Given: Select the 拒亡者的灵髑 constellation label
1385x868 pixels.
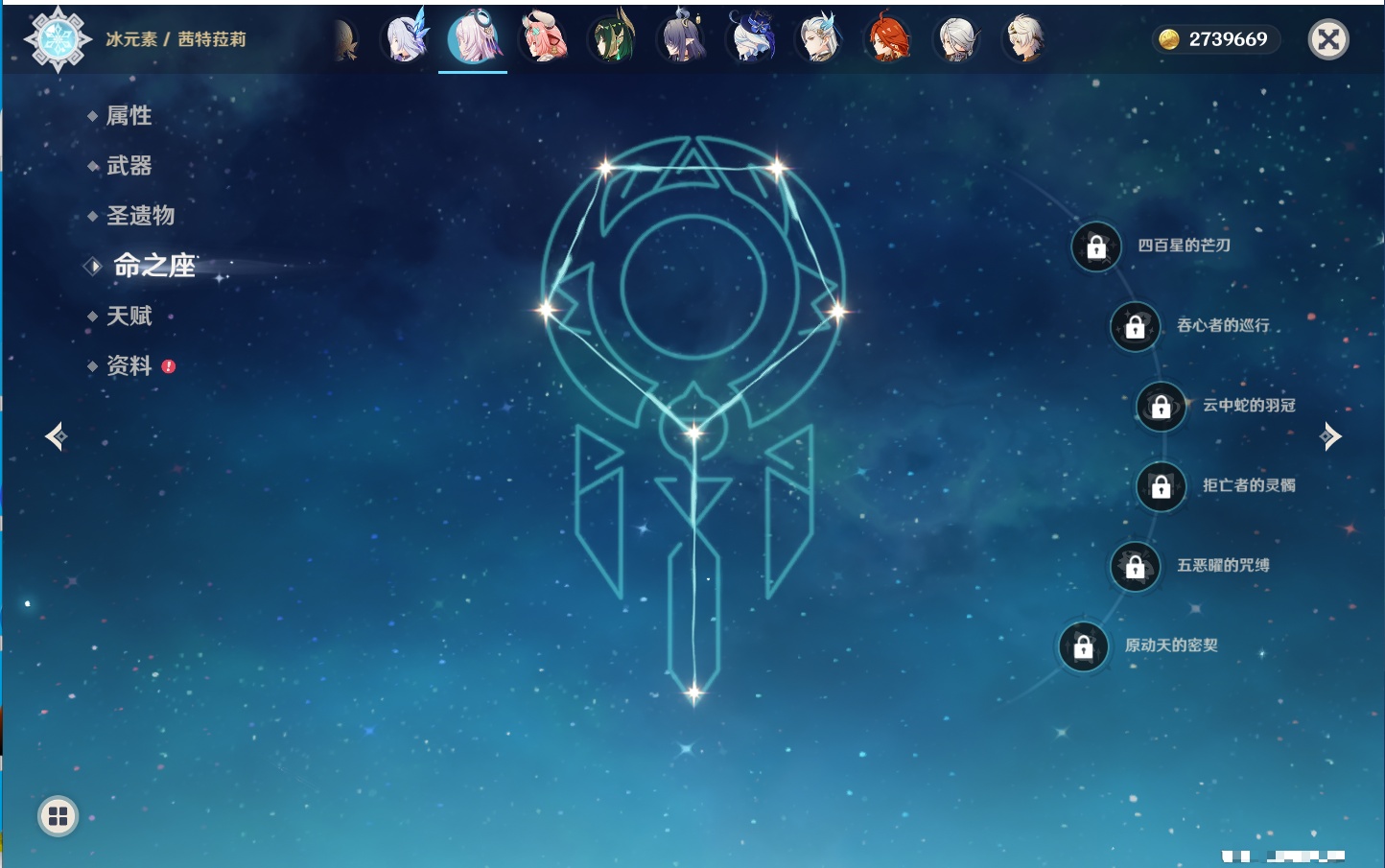Looking at the screenshot, I should (x=1249, y=485).
